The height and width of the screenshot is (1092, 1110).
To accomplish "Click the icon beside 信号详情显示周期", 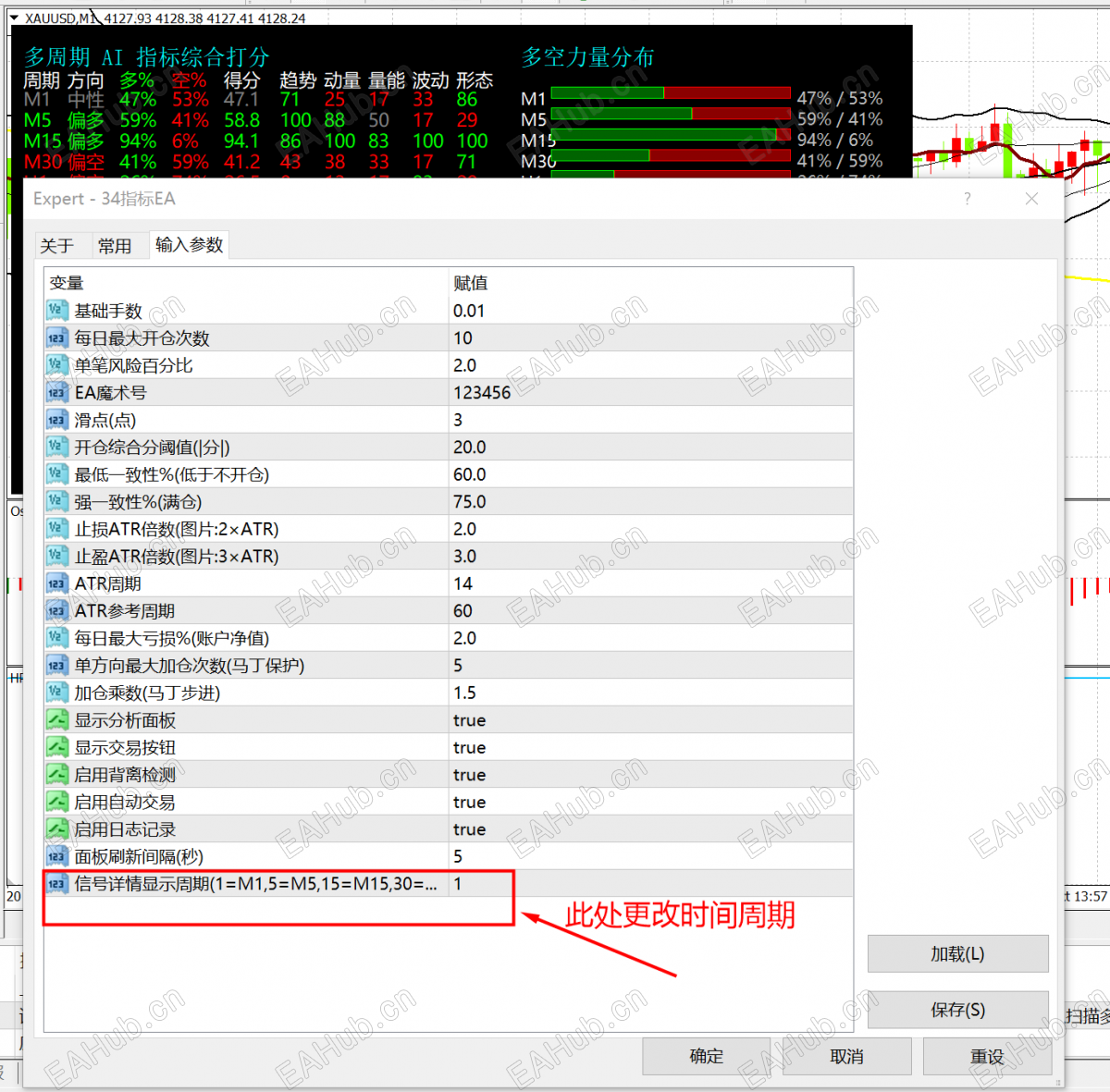I will (56, 884).
